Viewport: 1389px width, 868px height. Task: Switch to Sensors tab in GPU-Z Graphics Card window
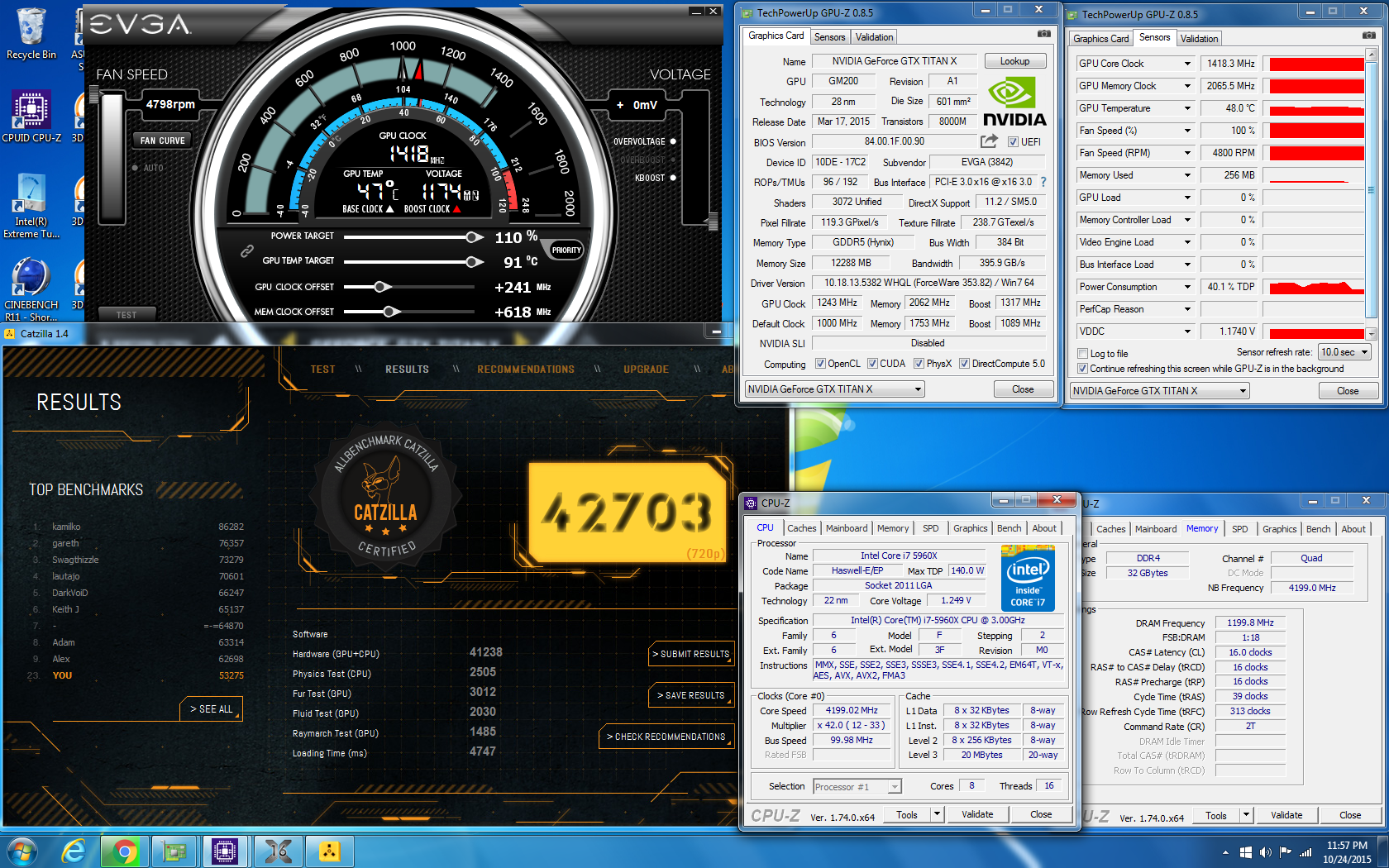[829, 37]
